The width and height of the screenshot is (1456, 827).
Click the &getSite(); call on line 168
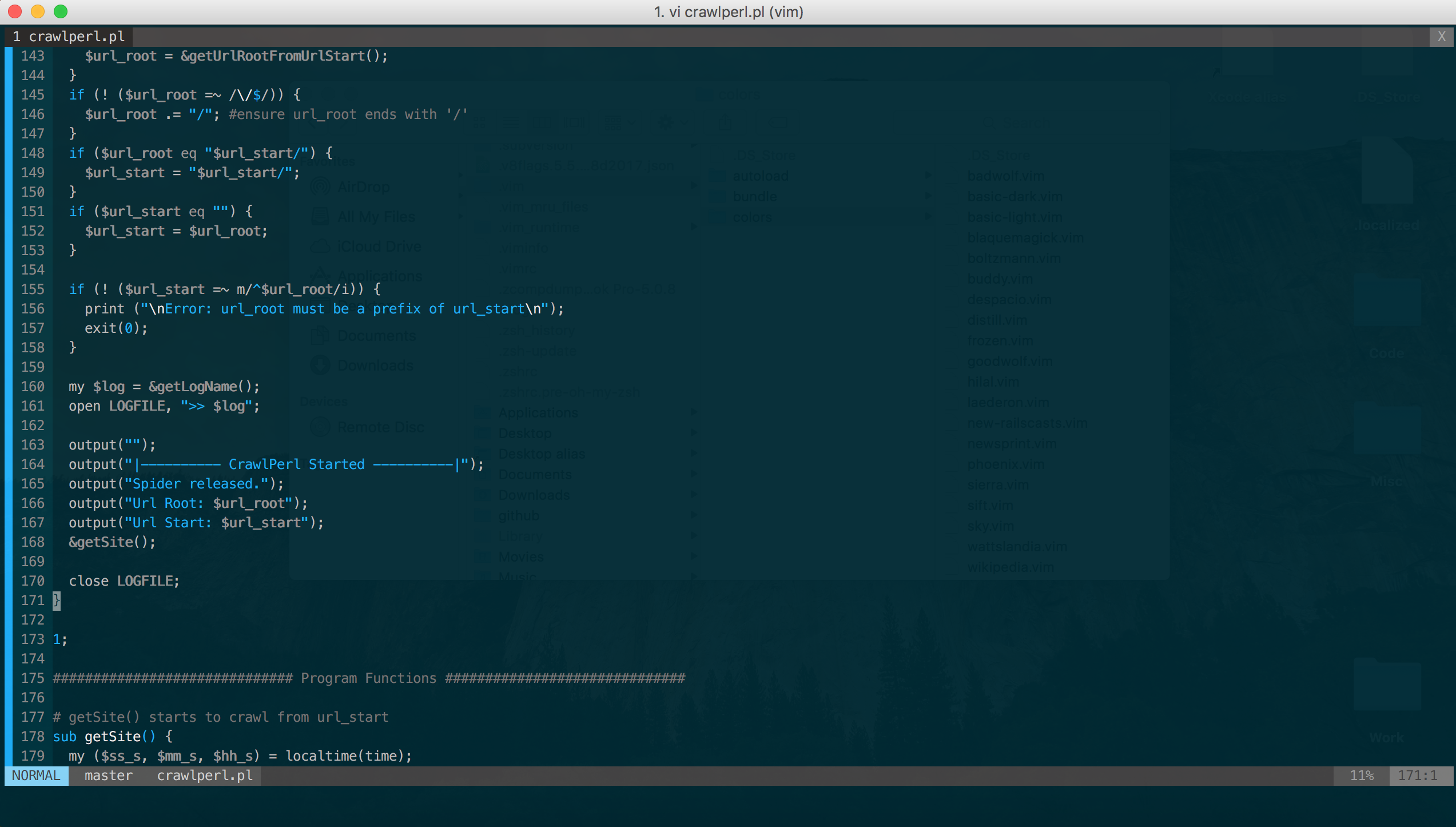point(112,542)
